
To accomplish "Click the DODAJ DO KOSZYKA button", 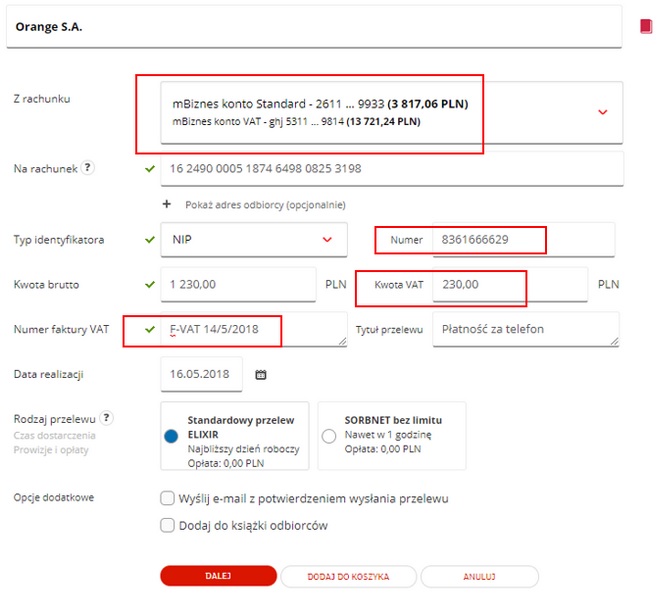I will click(x=348, y=576).
